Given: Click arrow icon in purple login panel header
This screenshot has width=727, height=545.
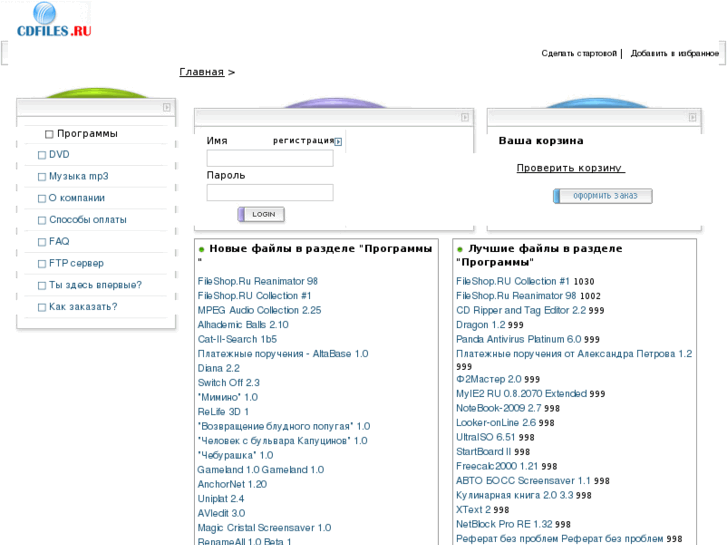Looking at the screenshot, I should coord(465,117).
